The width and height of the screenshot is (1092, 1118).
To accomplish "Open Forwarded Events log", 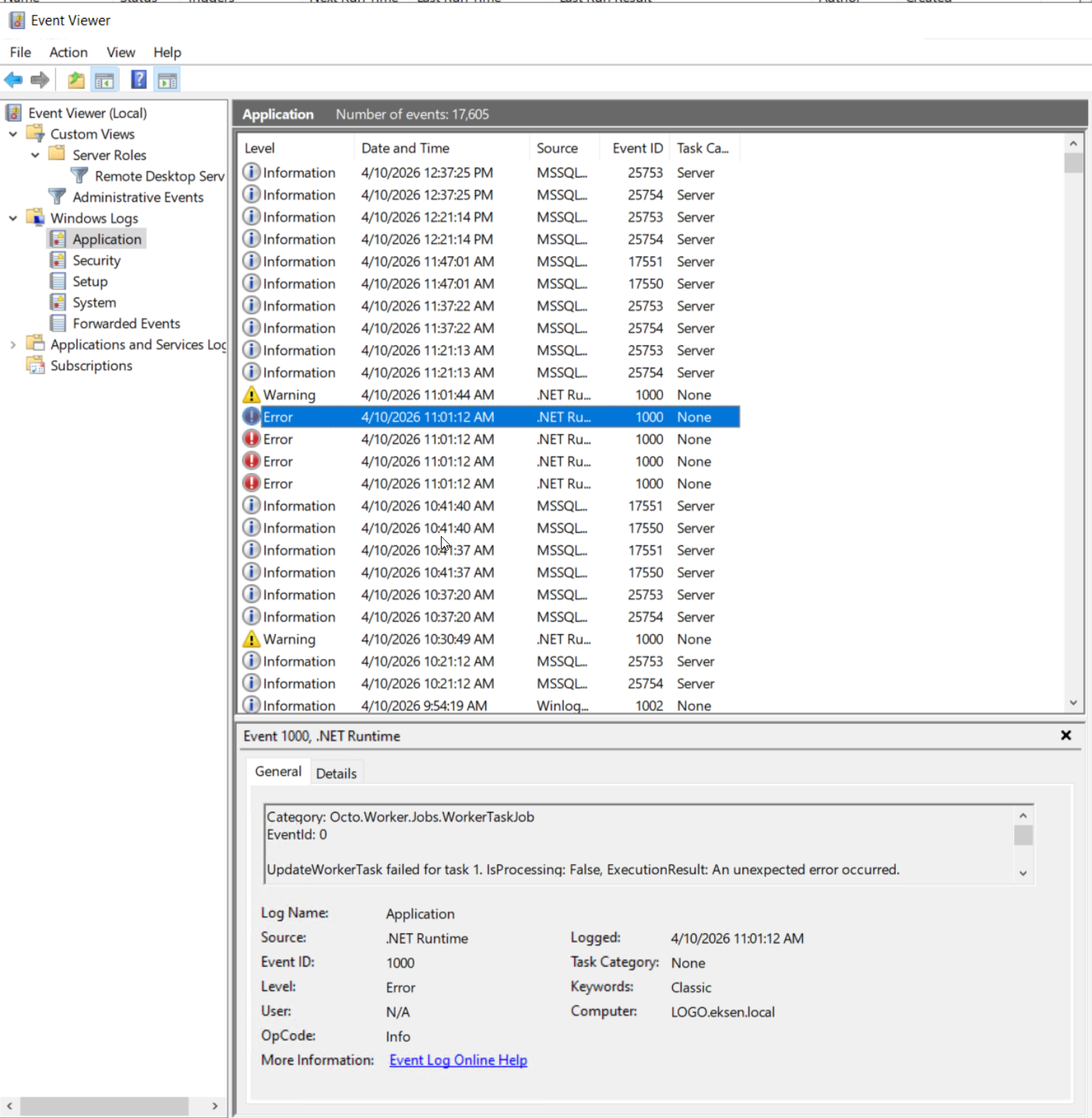I will (x=126, y=323).
